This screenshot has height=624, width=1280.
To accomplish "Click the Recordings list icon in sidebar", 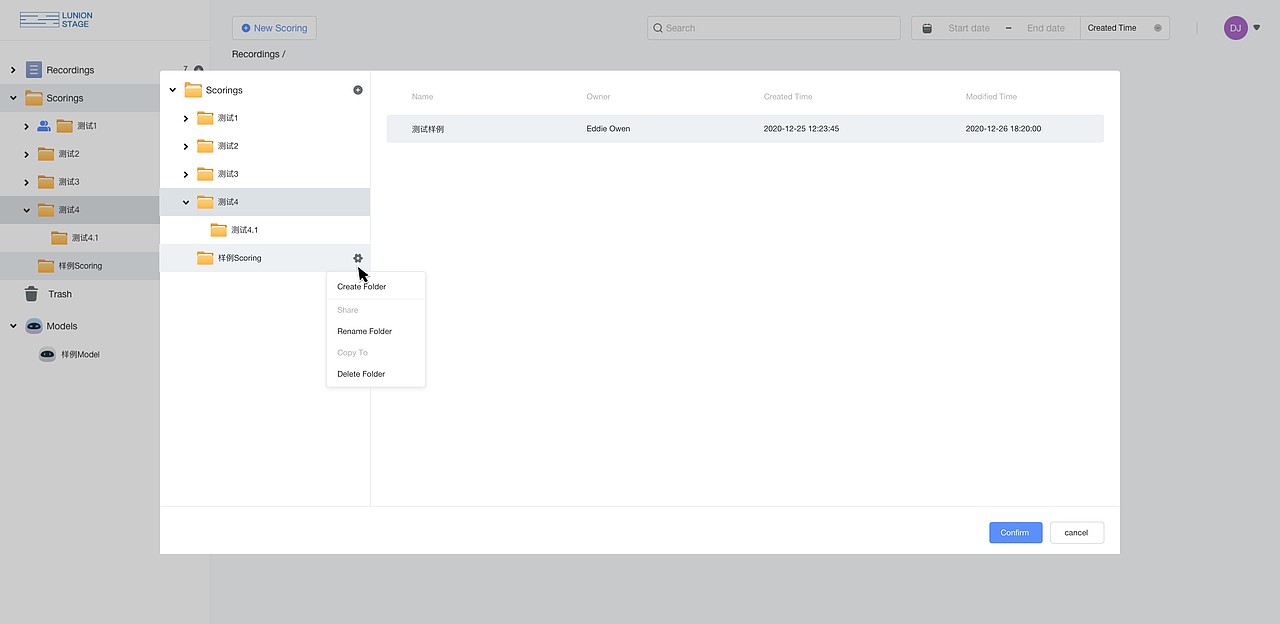I will (x=34, y=70).
